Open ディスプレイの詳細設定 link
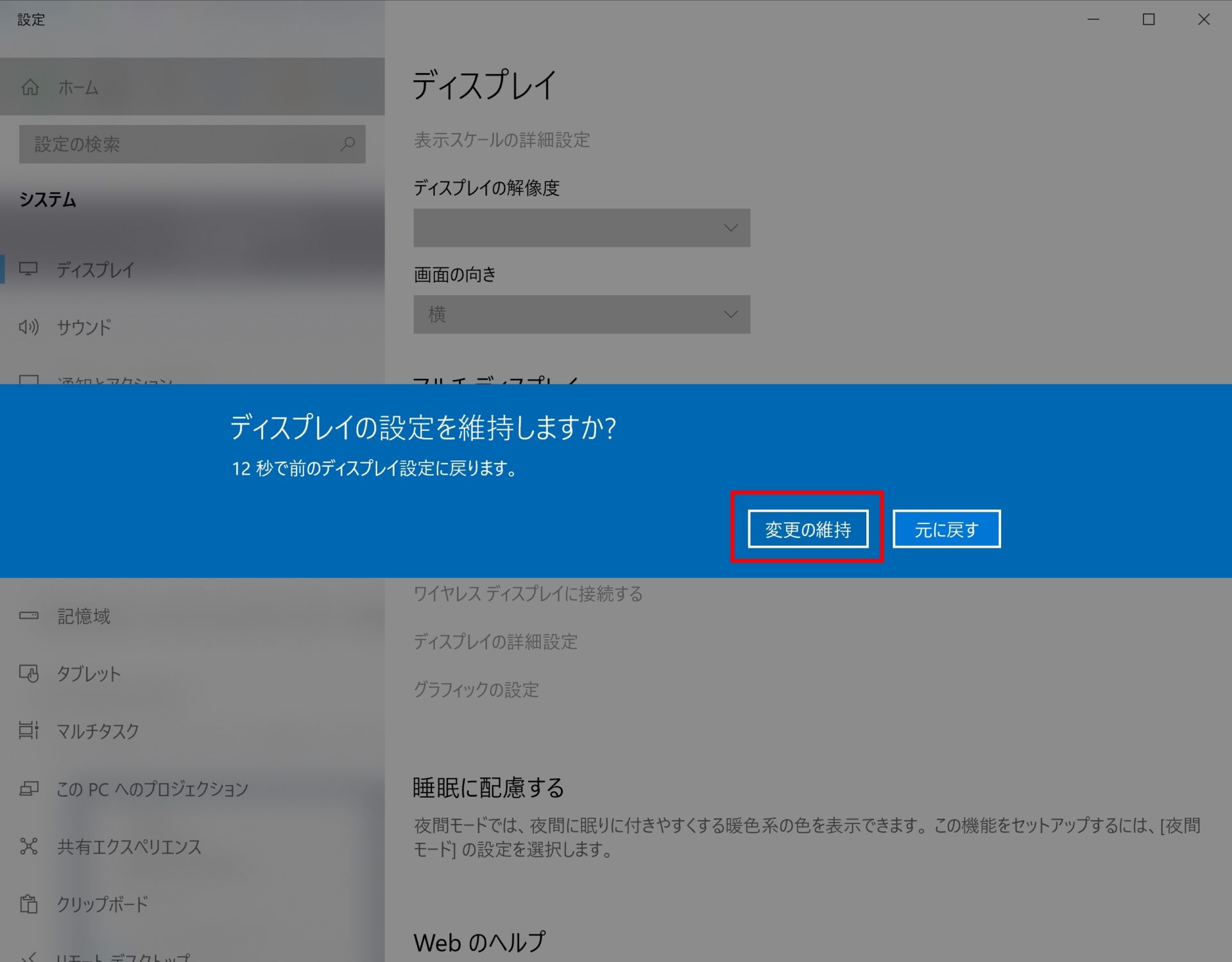 (495, 641)
